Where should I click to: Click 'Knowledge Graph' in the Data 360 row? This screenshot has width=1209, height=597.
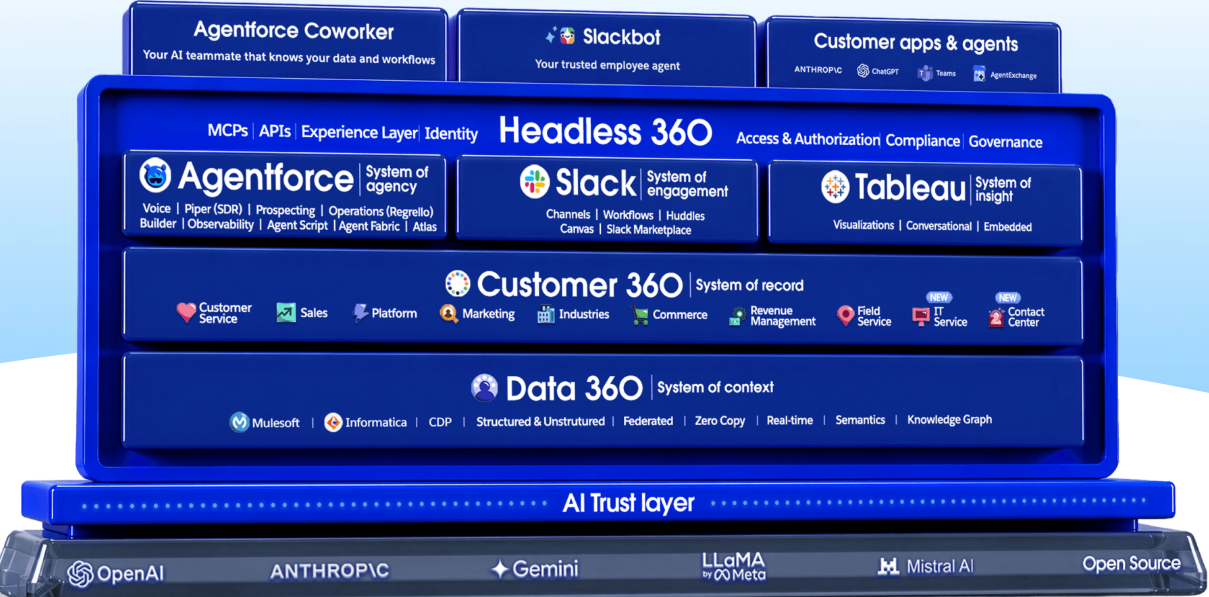pos(950,420)
